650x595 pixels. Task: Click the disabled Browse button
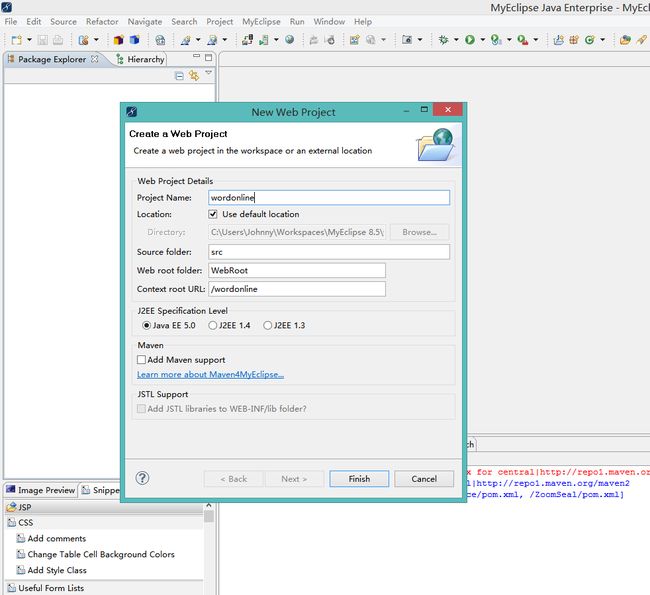419,232
